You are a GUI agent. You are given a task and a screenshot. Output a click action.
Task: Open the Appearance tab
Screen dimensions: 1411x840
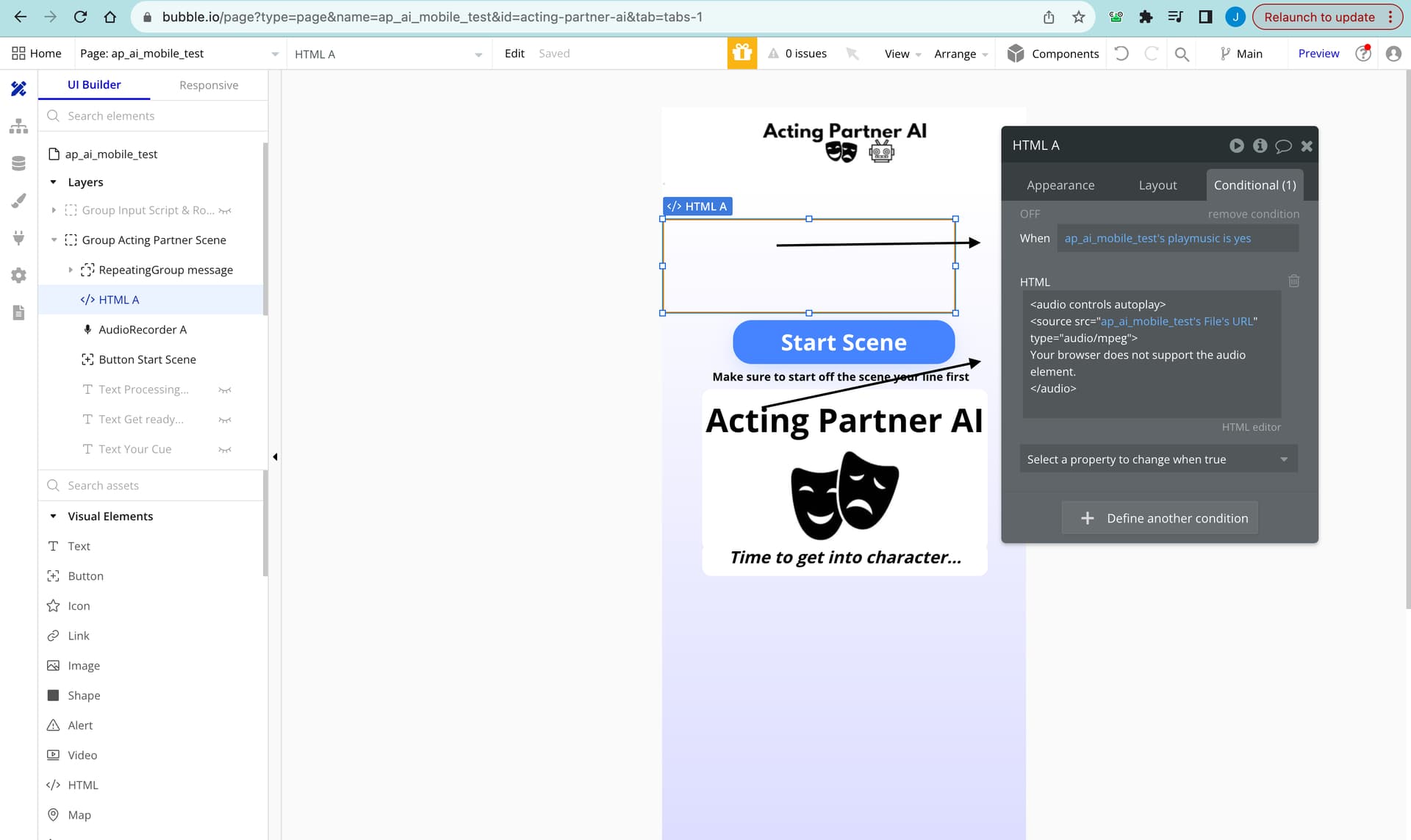(x=1060, y=185)
